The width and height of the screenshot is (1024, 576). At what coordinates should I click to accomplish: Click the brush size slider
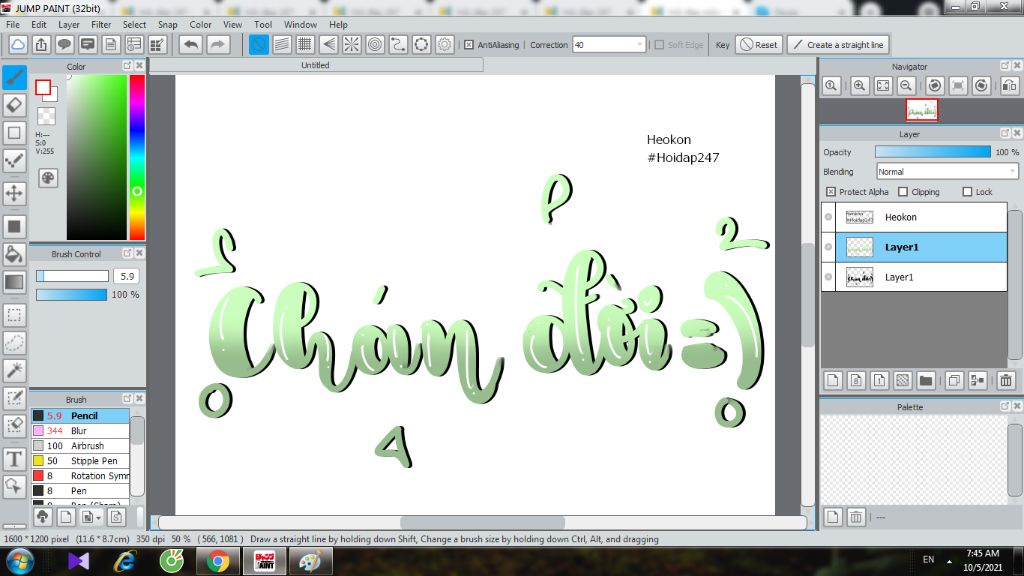coord(72,276)
